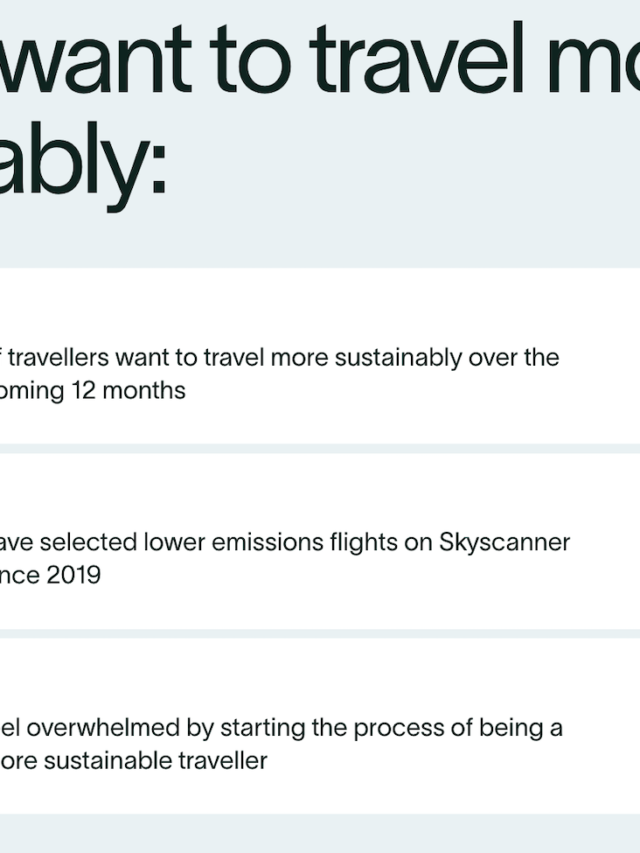Select the card about lower emissions flights

pos(320,541)
